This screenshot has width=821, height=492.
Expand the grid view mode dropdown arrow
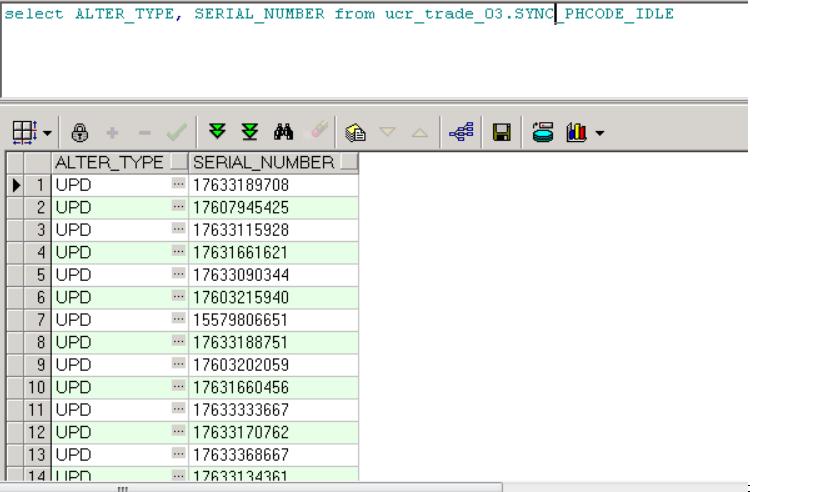point(47,133)
